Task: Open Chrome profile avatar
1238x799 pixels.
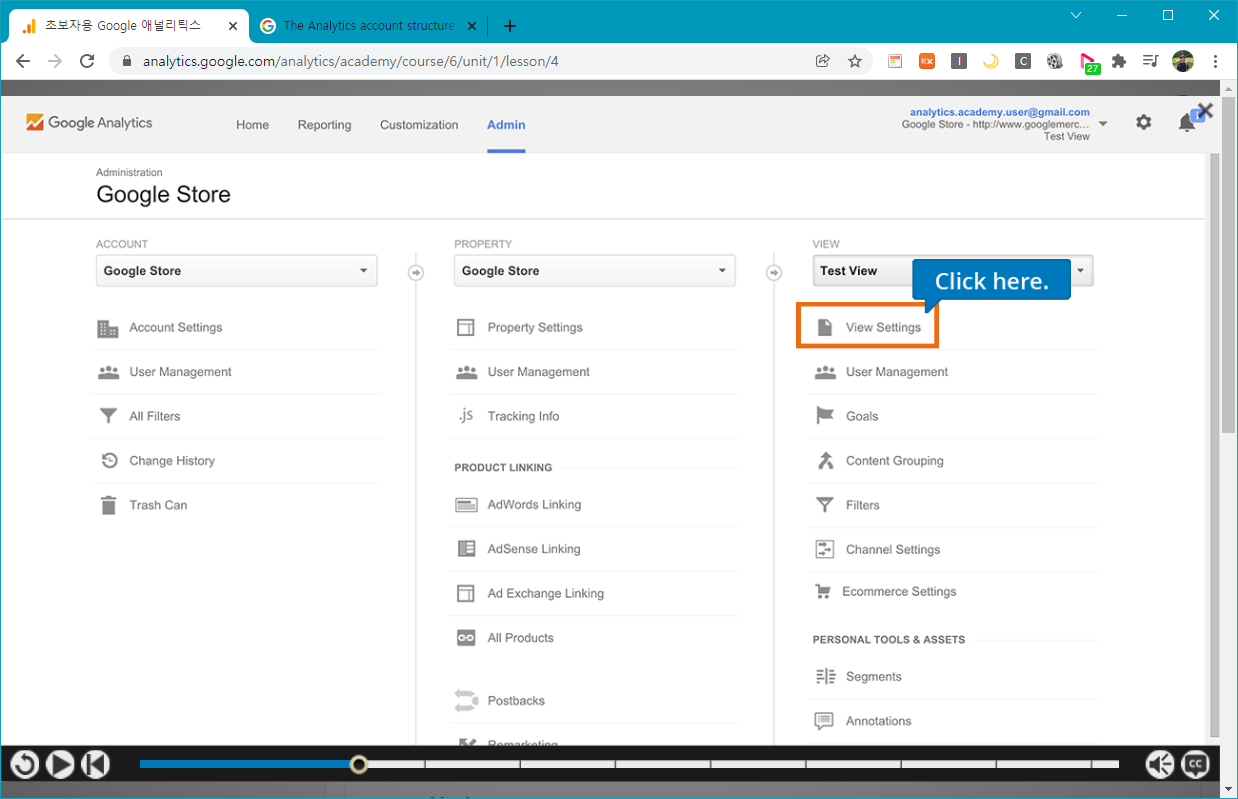Action: (x=1183, y=61)
